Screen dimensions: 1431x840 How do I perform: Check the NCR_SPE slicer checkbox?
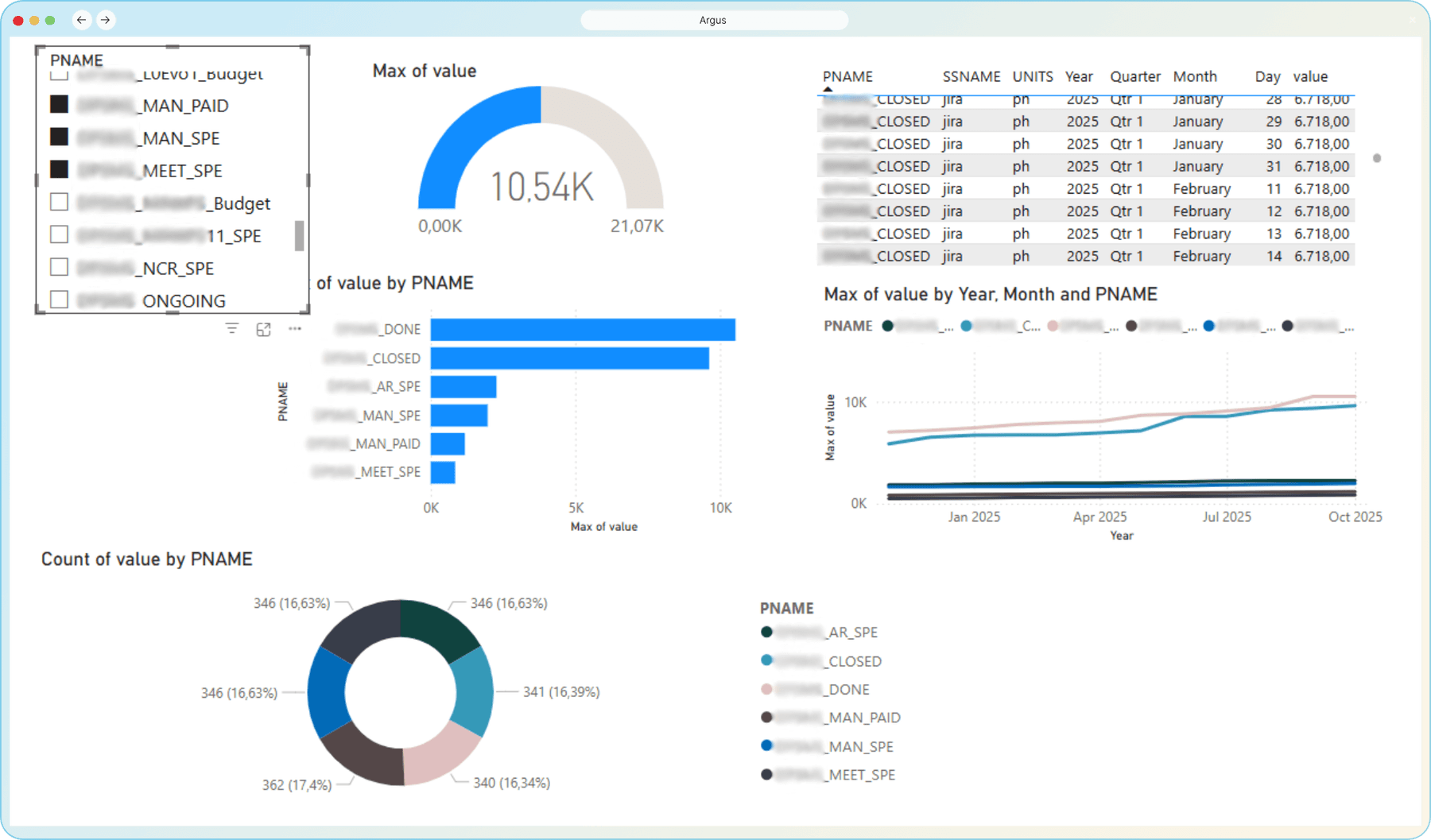59,267
